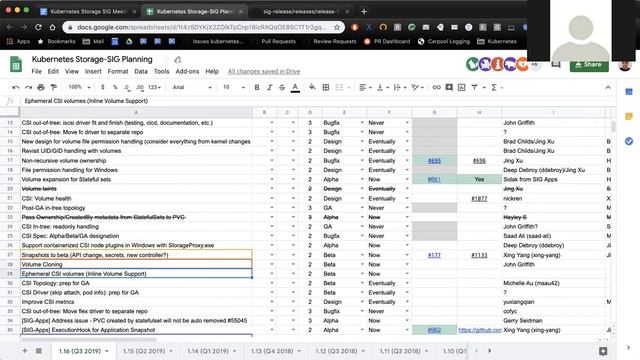
Task: Open the Arial font dropdown
Action: point(192,87)
